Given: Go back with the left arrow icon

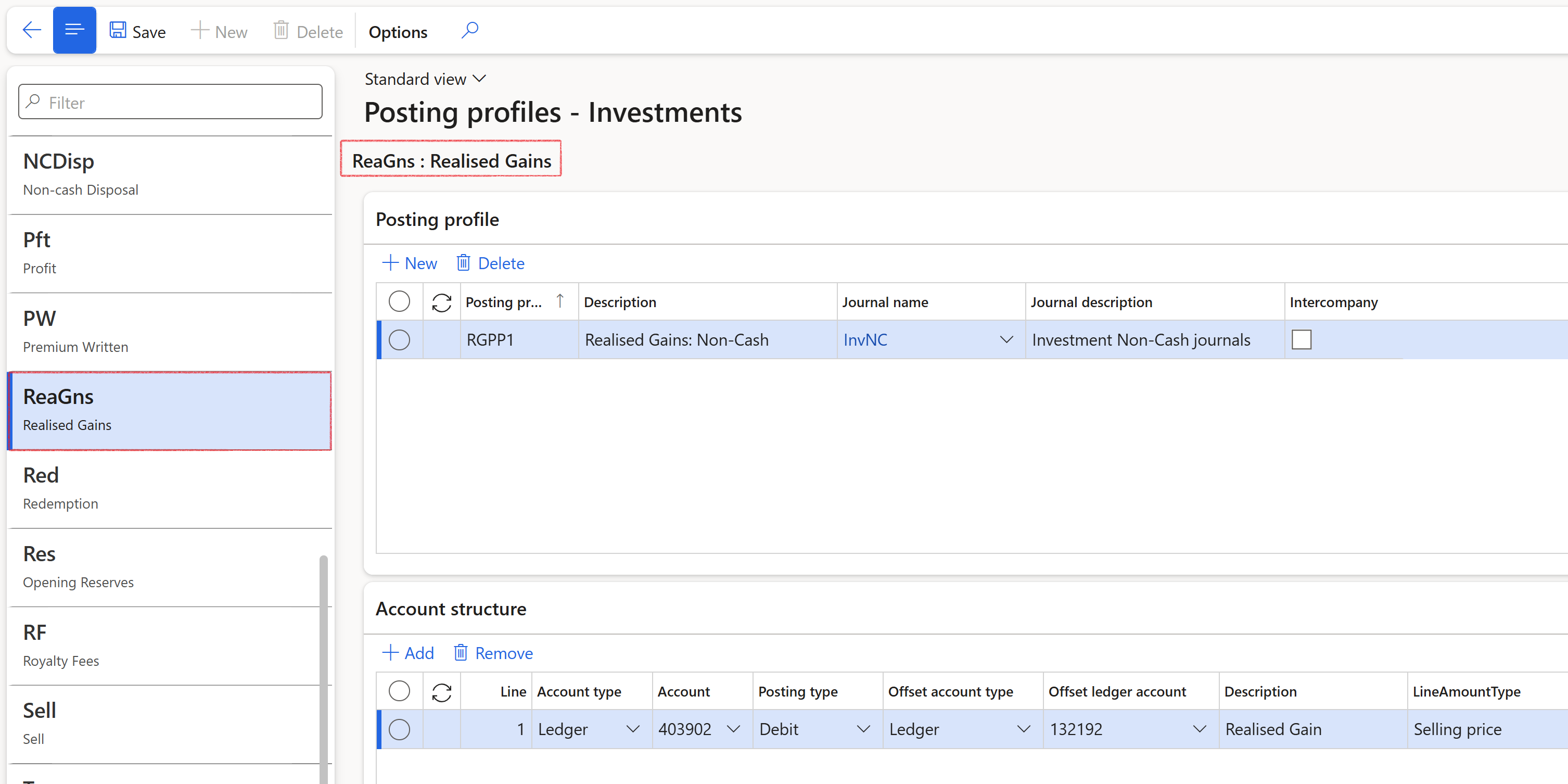Looking at the screenshot, I should [31, 30].
